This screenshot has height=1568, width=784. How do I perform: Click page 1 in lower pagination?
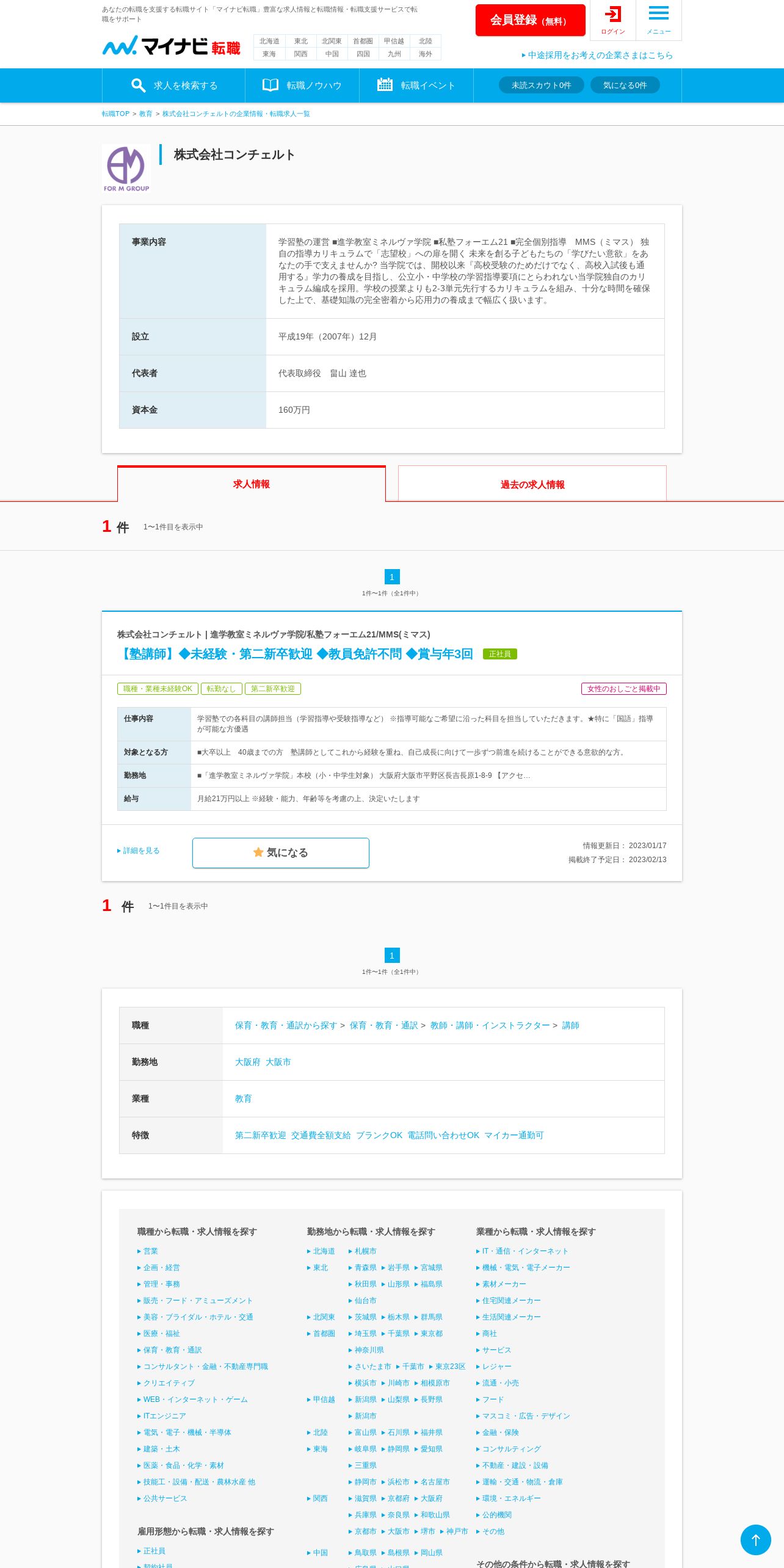point(392,955)
